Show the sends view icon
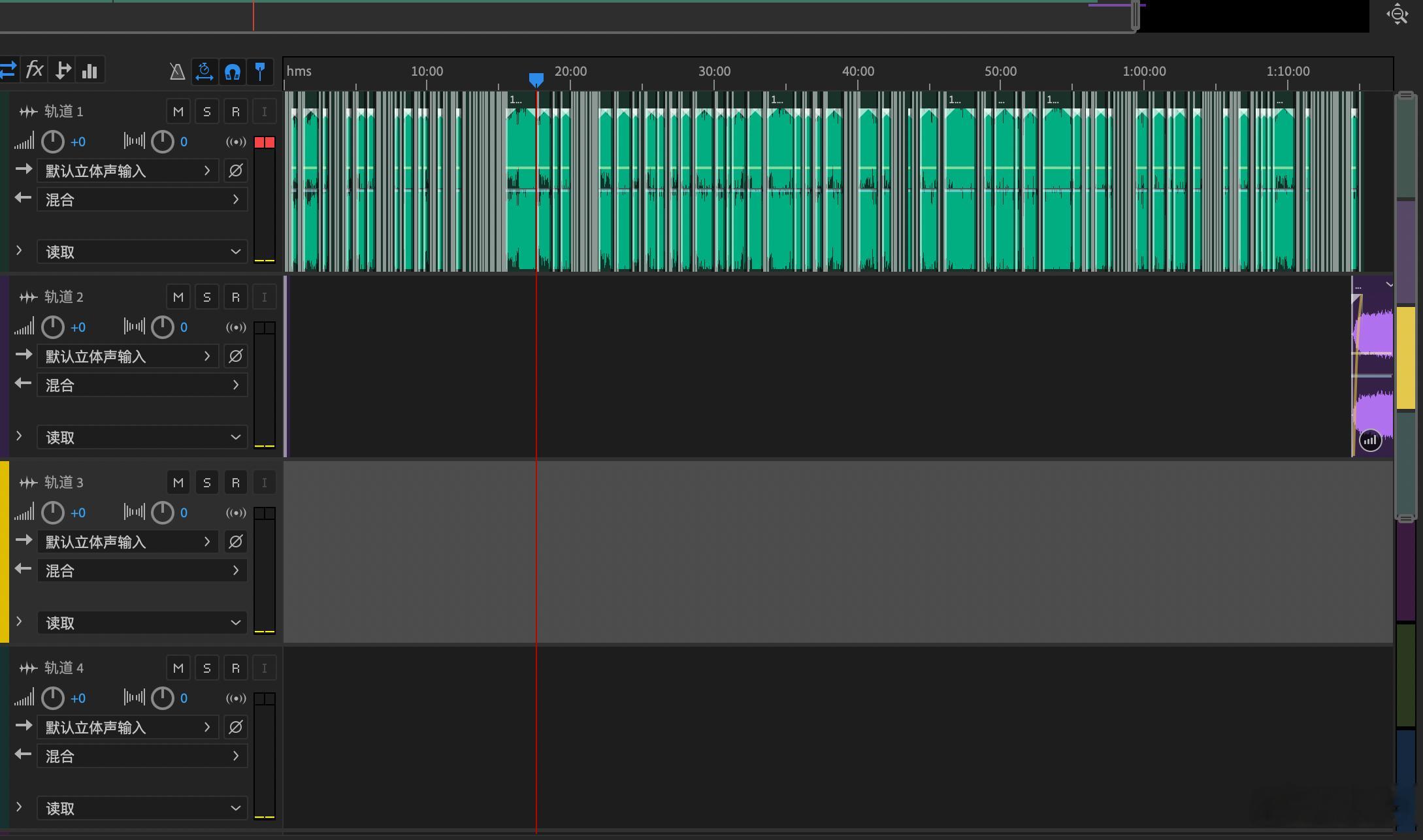The height and width of the screenshot is (840, 1423). coord(63,70)
